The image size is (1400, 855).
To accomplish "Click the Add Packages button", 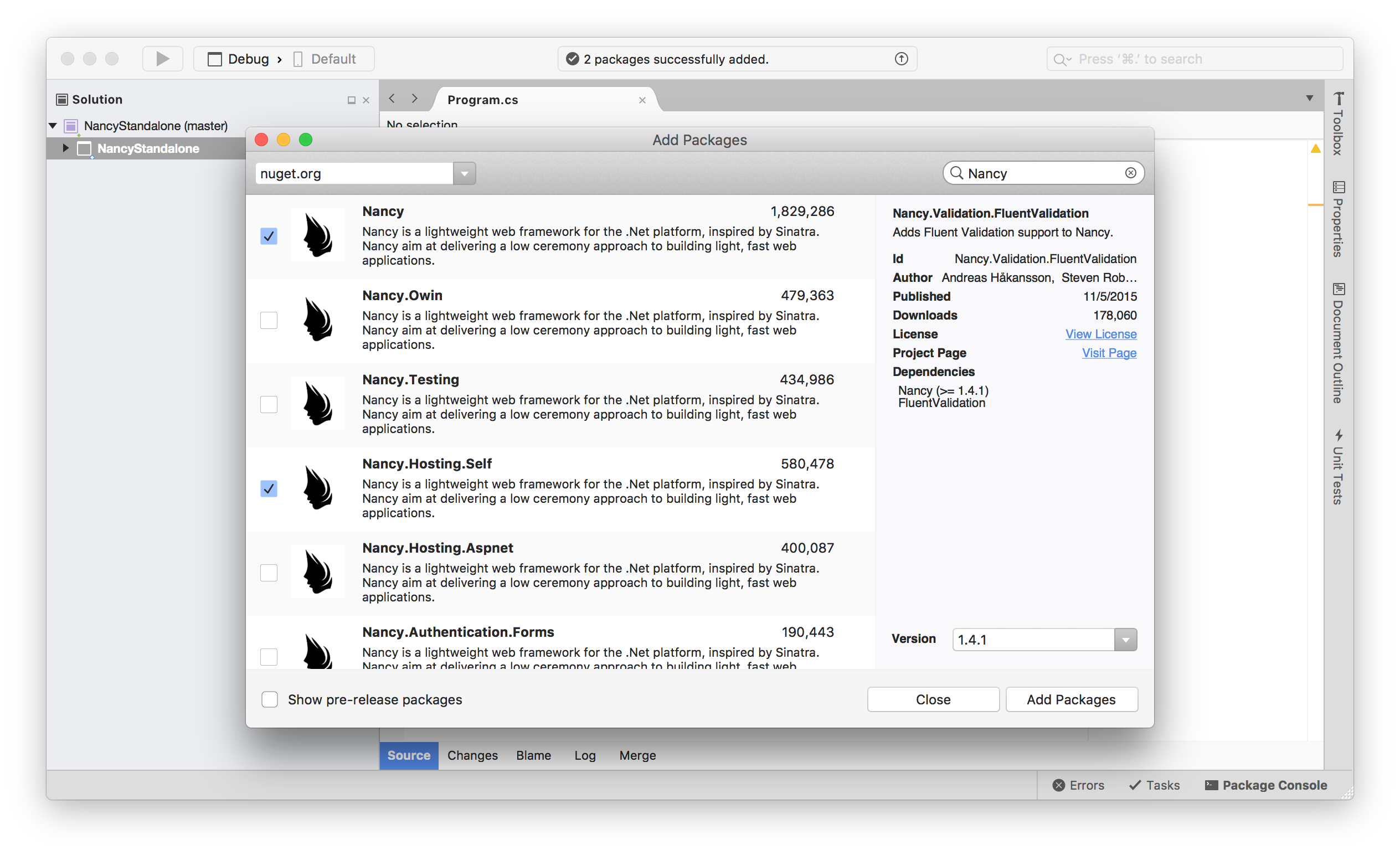I will [x=1071, y=699].
